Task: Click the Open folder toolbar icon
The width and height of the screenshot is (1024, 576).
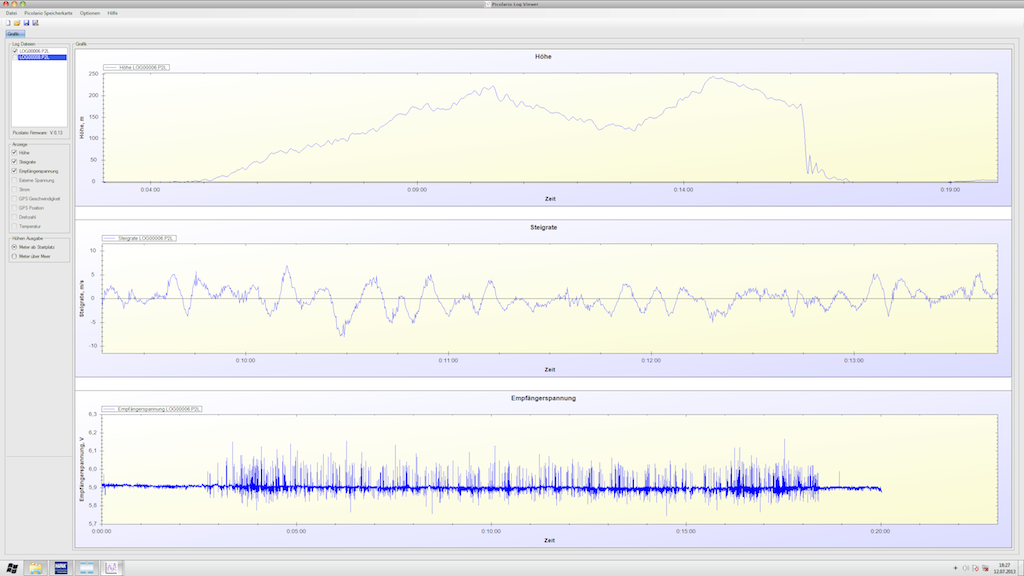Action: 17,22
